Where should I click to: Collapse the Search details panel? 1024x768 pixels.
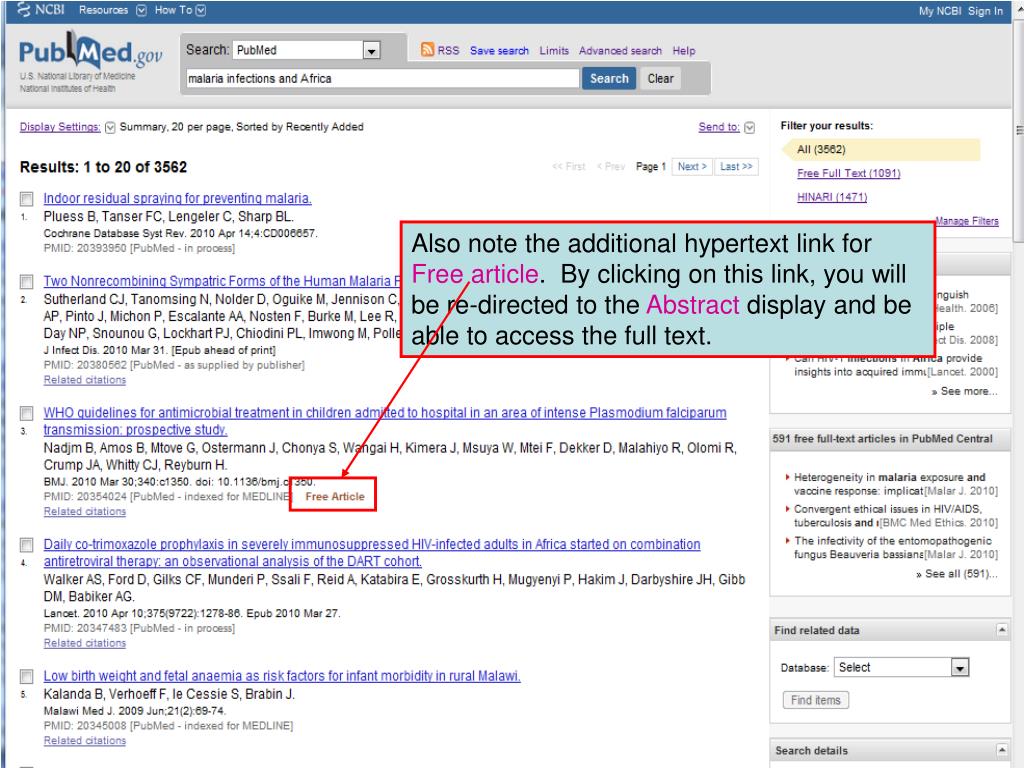(x=1002, y=750)
